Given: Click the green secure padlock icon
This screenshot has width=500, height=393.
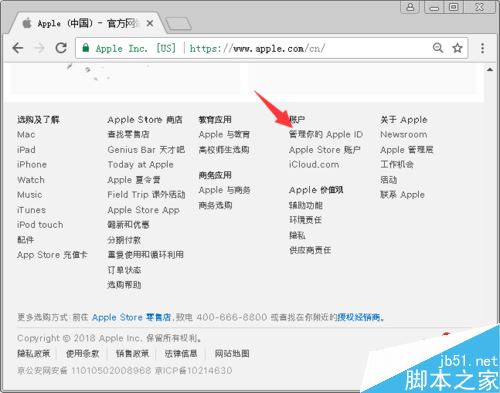Looking at the screenshot, I should click(86, 48).
